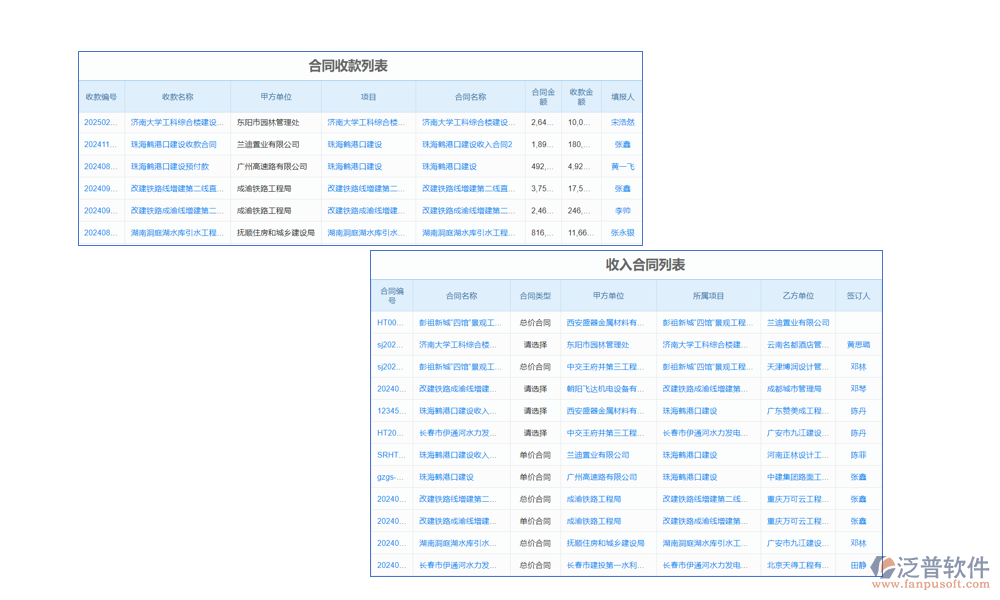The height and width of the screenshot is (600, 1000).
Task: Open receipt record number 202502...
Action: (x=101, y=122)
